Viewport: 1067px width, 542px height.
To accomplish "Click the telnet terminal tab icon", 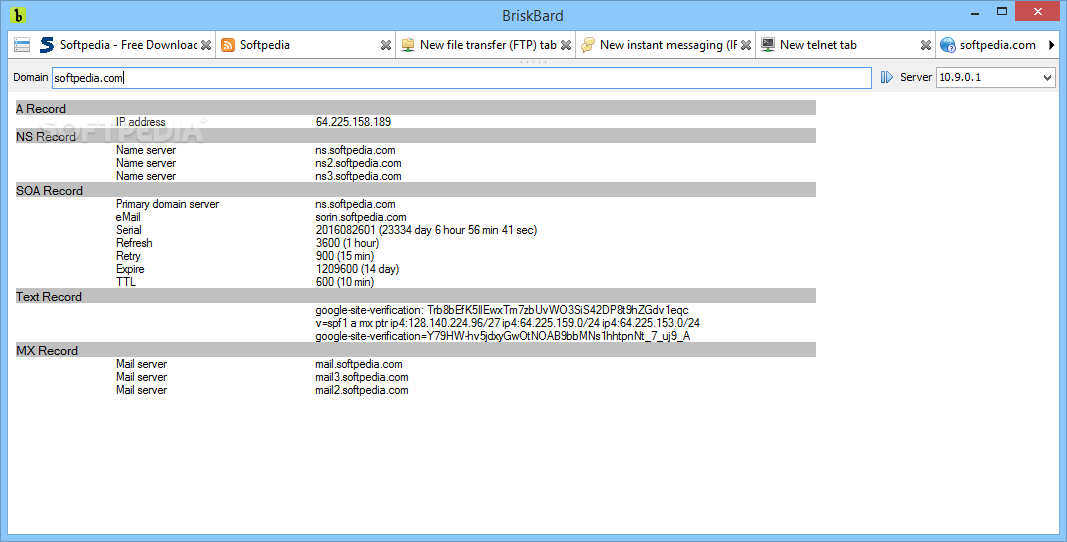I will 768,45.
